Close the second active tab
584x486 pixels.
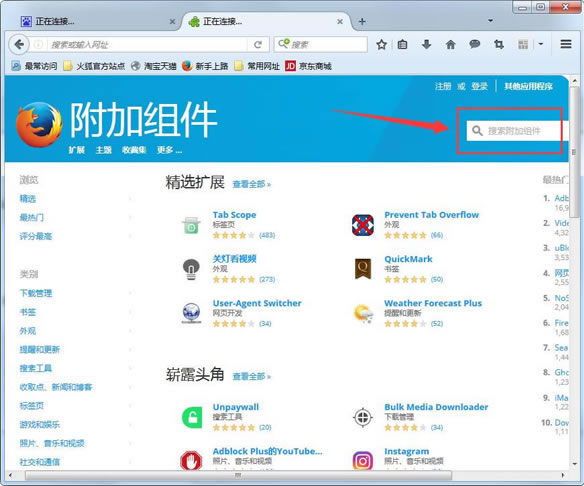(x=340, y=22)
